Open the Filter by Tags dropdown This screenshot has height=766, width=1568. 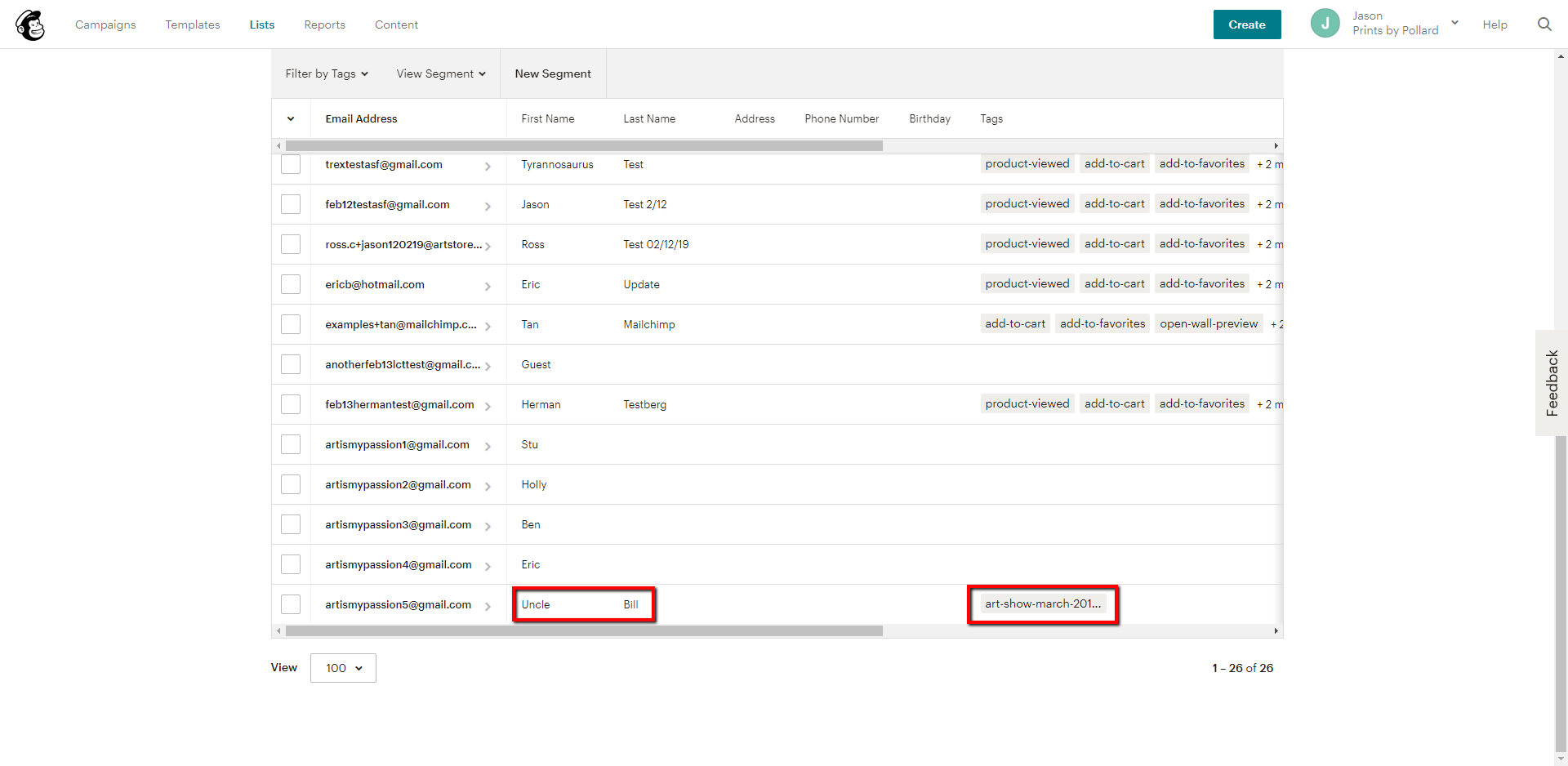coord(326,73)
